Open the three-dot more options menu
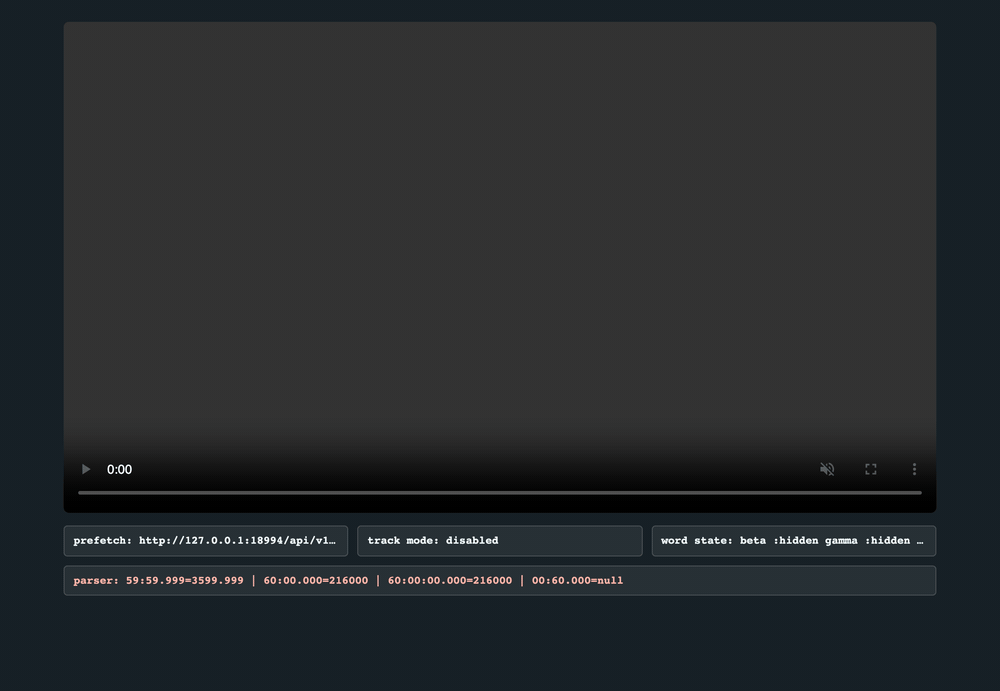The height and width of the screenshot is (691, 1000). coord(915,470)
